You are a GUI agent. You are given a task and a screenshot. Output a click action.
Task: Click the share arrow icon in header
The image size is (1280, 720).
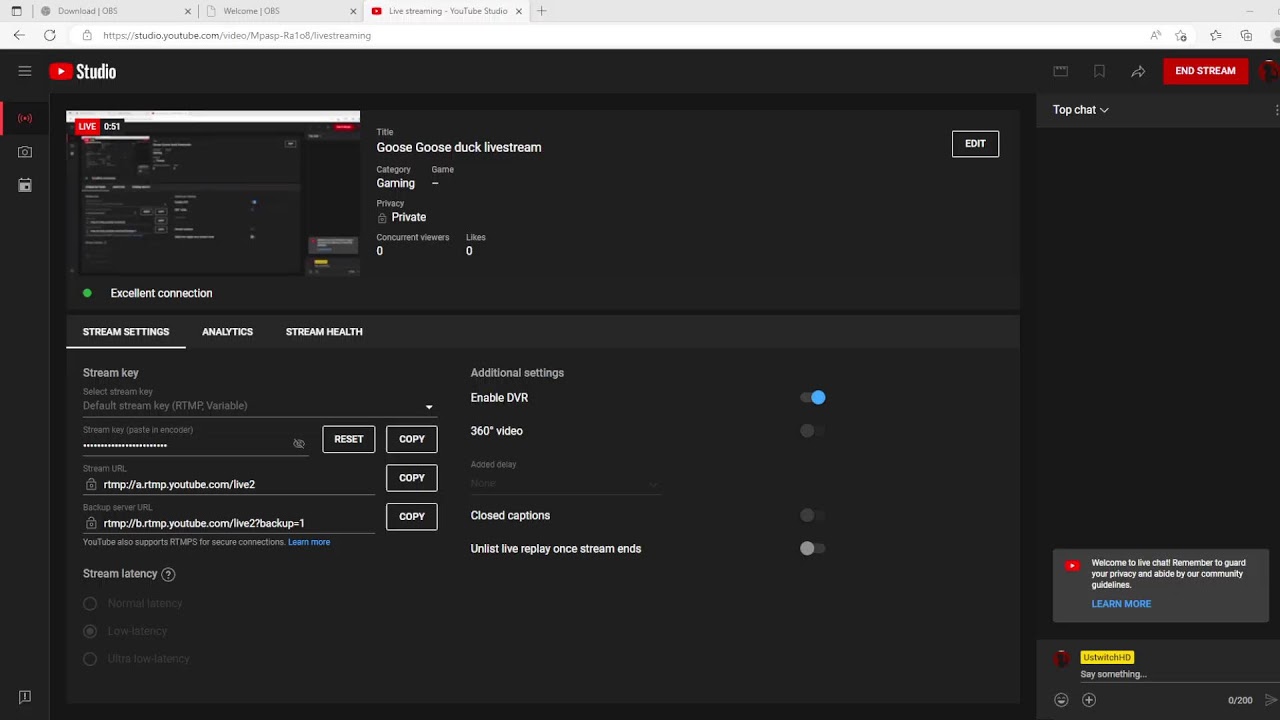point(1138,71)
